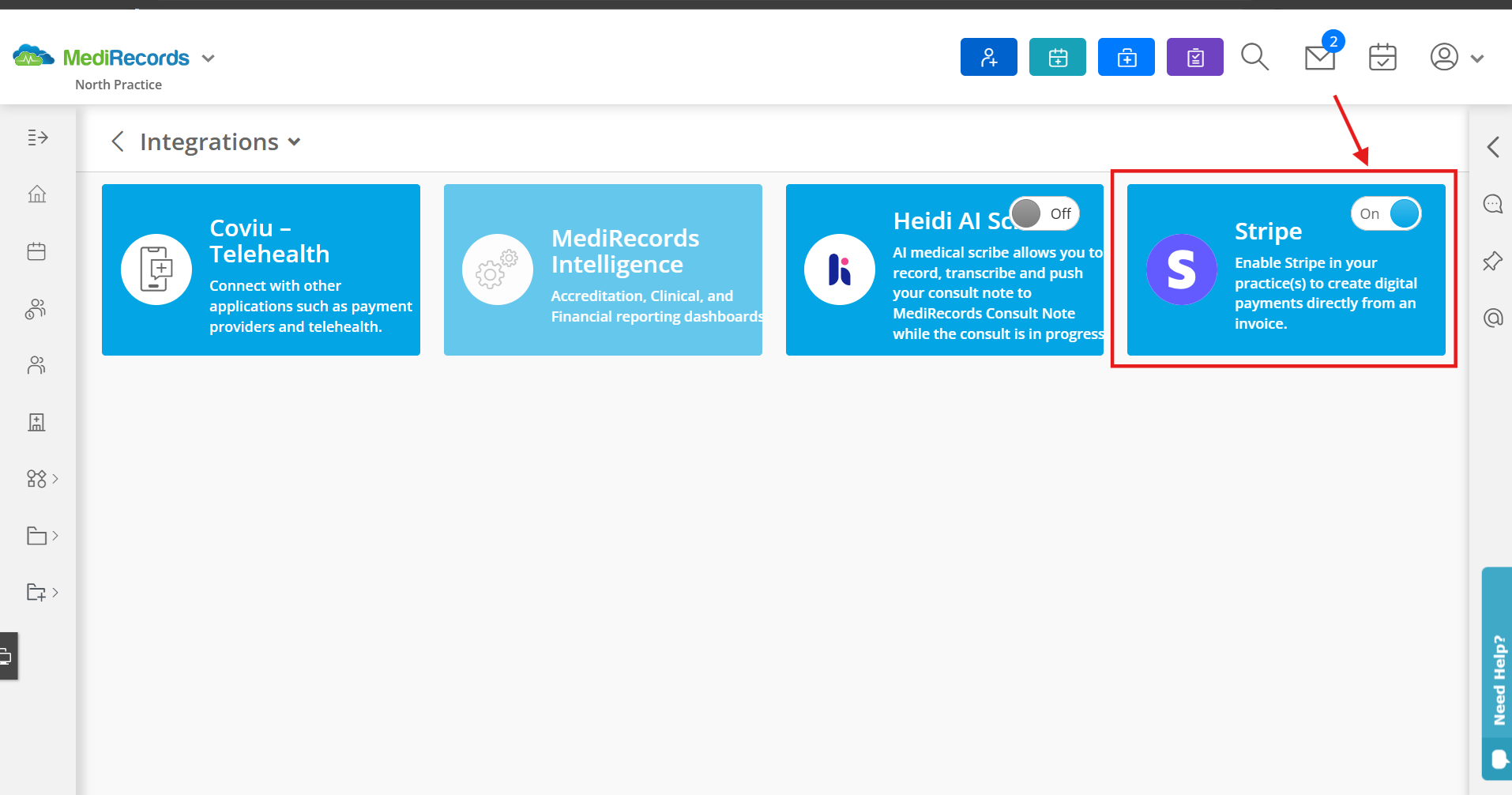Open the search magnifier
Screen dimensions: 1512x795
click(x=1254, y=57)
